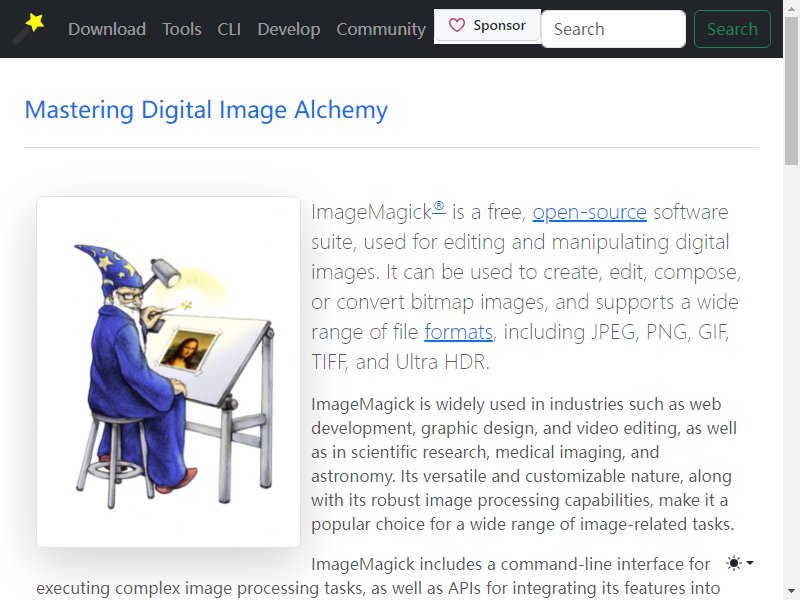This screenshot has height=600, width=800.
Task: Follow the open-source hyperlink
Action: (x=589, y=212)
